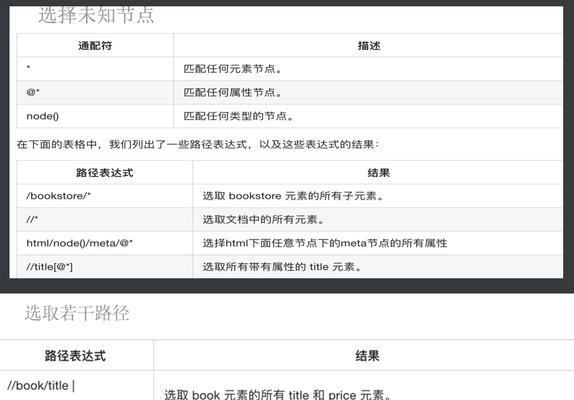Image resolution: width=574 pixels, height=400 pixels.
Task: Click the paragraph starting 在下面的表格中
Action: (198, 144)
